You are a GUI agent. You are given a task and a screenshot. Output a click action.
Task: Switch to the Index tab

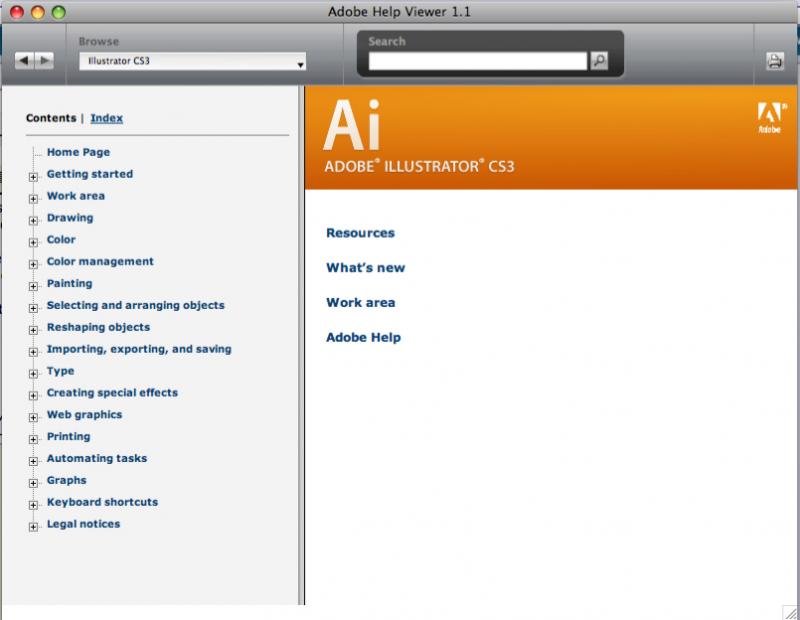107,118
